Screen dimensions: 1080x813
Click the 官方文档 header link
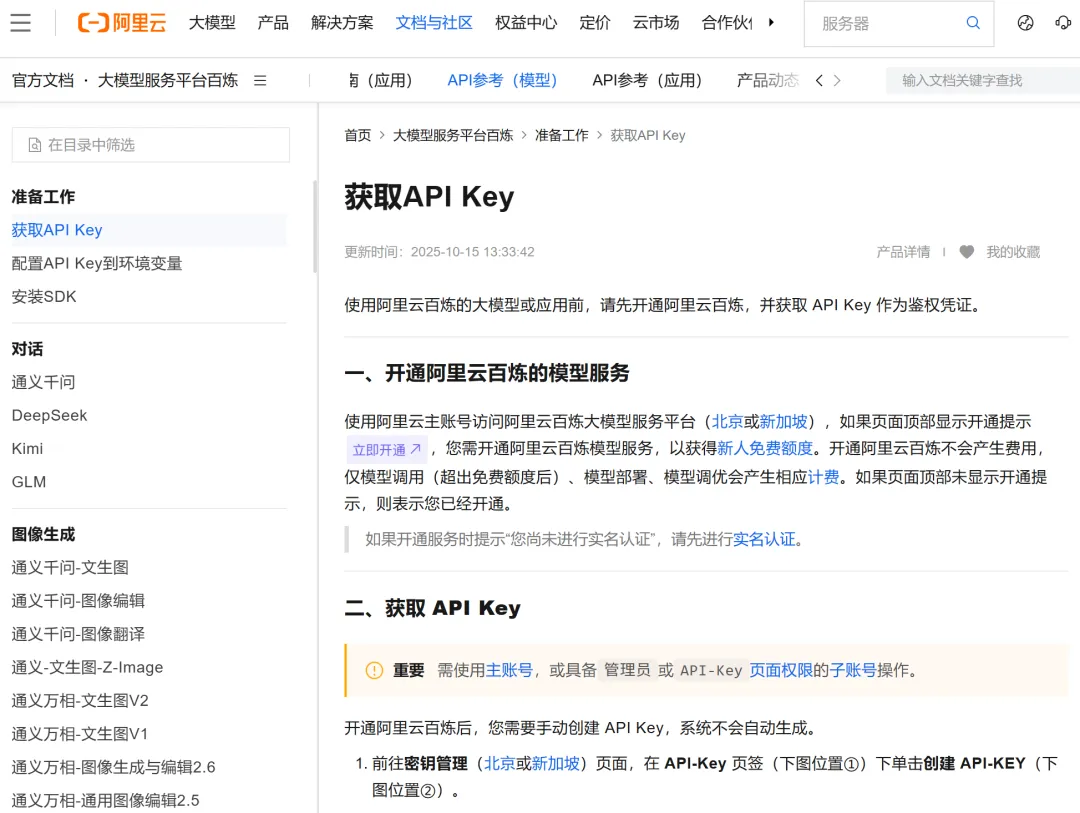(43, 81)
